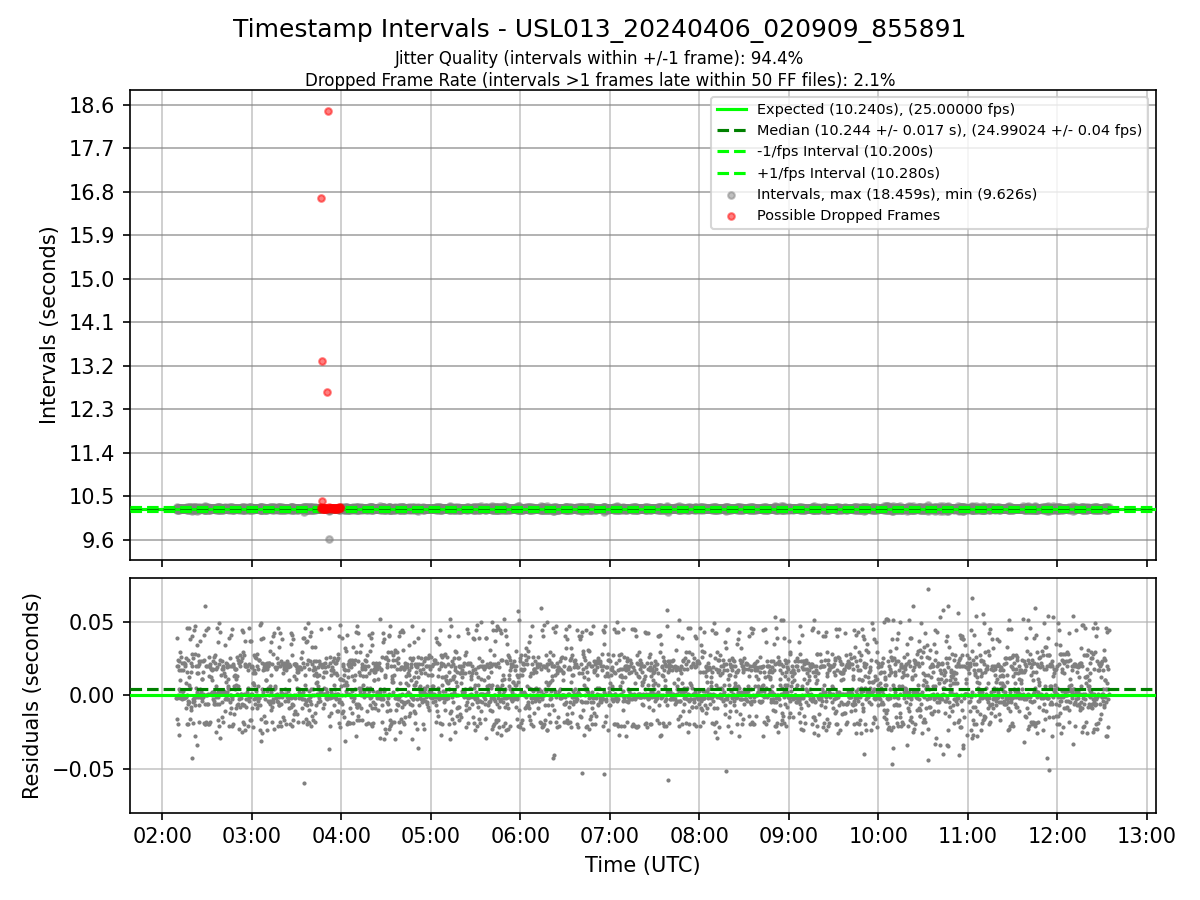
Task: Click the 'Dropped Frame Rate' subtitle line
Action: click(599, 79)
